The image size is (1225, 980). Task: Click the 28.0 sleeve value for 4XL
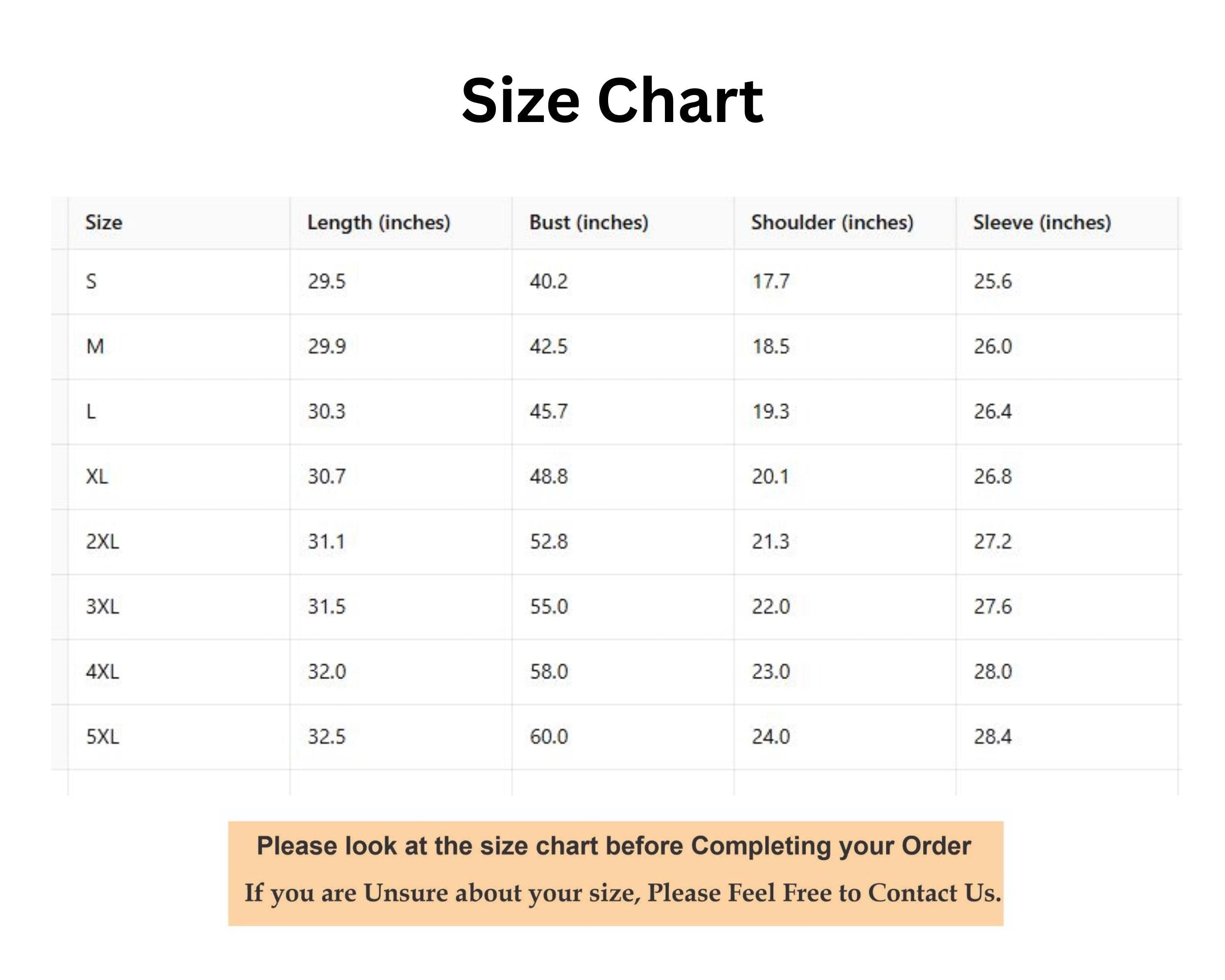[x=993, y=671]
